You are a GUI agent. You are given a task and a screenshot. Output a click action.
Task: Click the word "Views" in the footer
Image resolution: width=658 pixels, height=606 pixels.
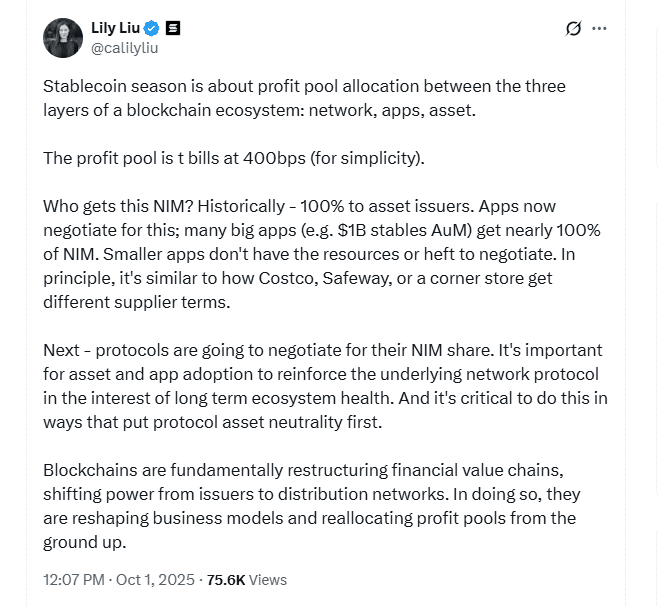coord(268,579)
